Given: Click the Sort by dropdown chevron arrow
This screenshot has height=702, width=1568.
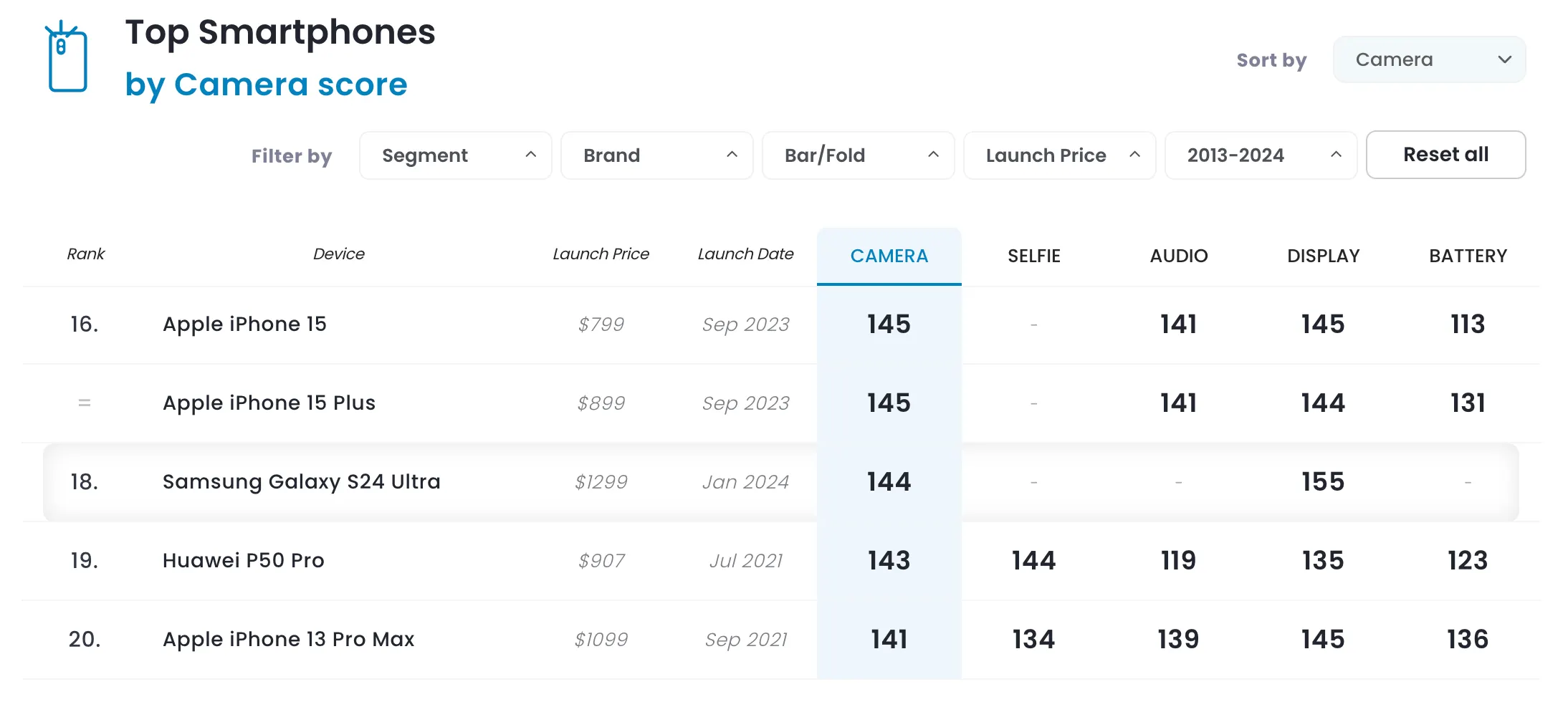Looking at the screenshot, I should pyautogui.click(x=1504, y=59).
